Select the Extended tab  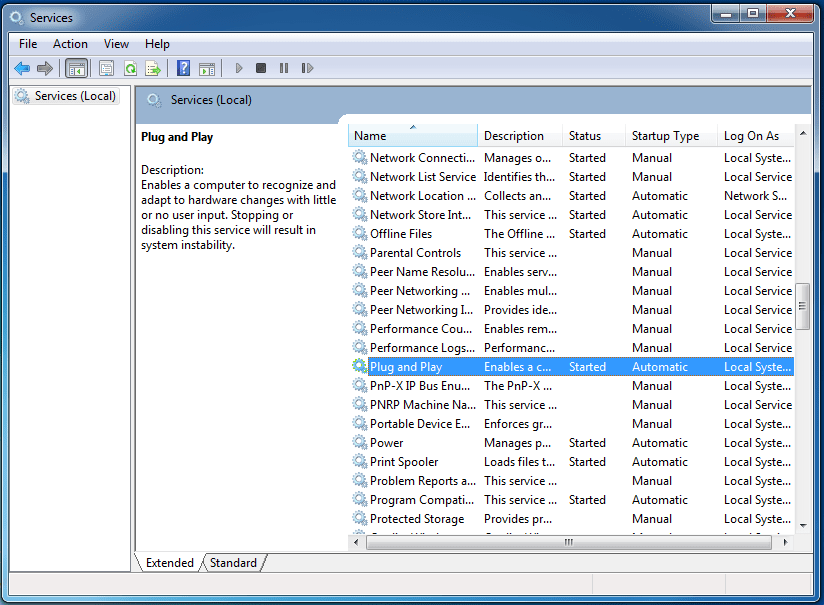pos(170,563)
